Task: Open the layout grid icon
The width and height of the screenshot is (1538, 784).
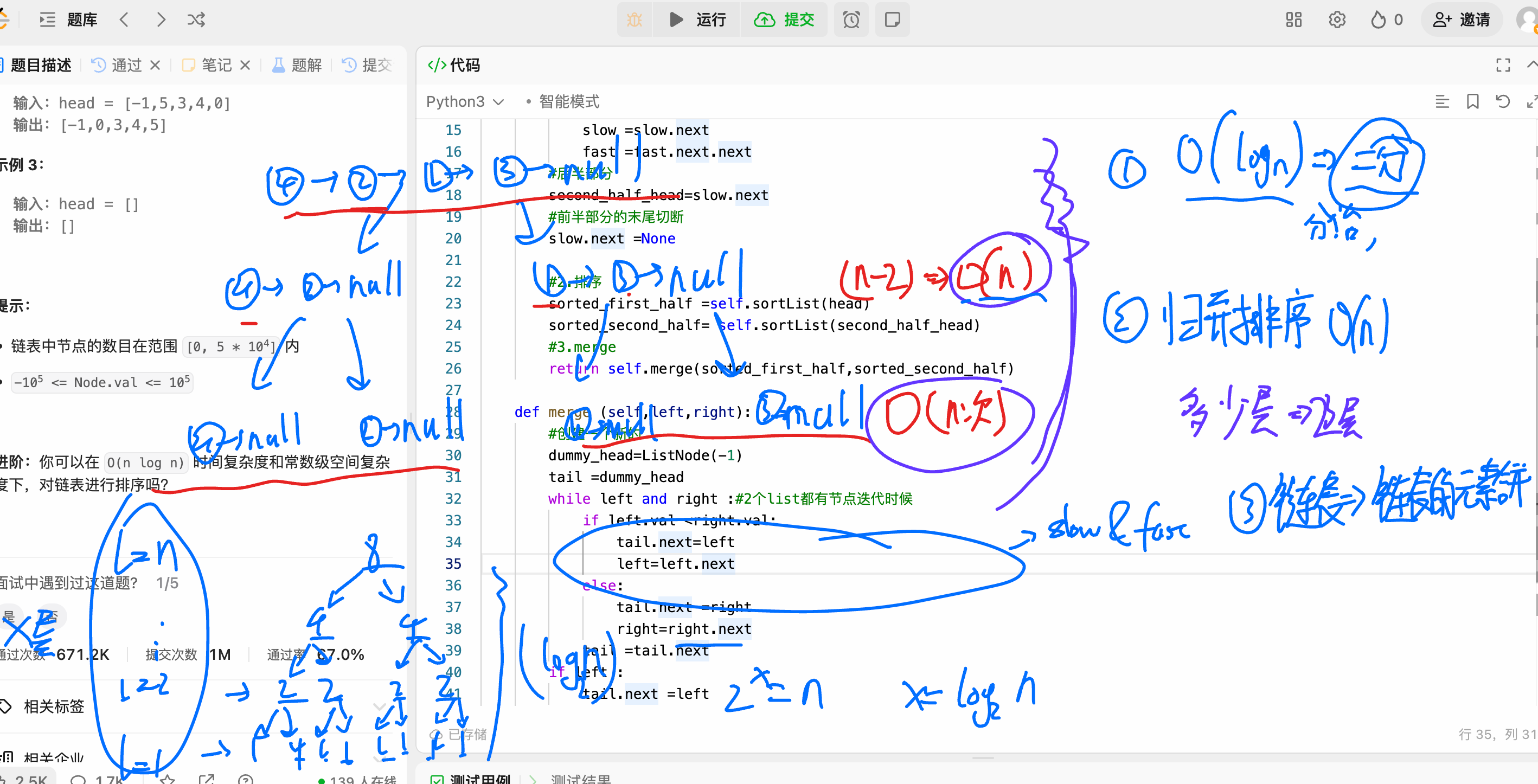Action: coord(1293,20)
